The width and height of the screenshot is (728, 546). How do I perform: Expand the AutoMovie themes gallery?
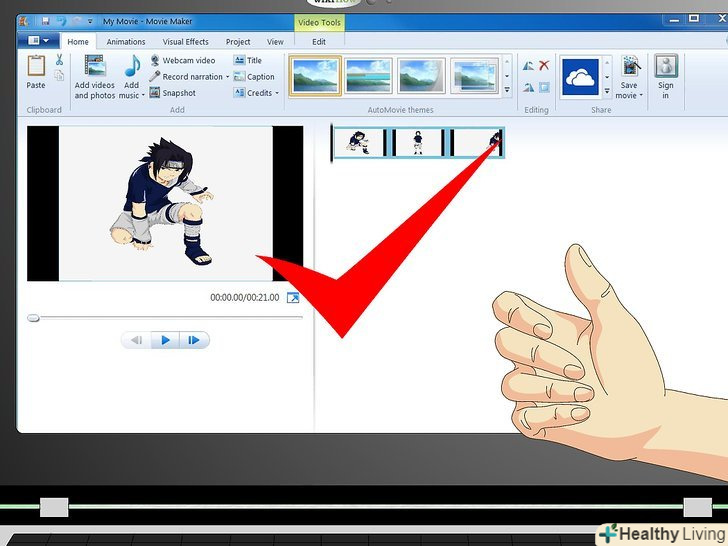click(507, 90)
